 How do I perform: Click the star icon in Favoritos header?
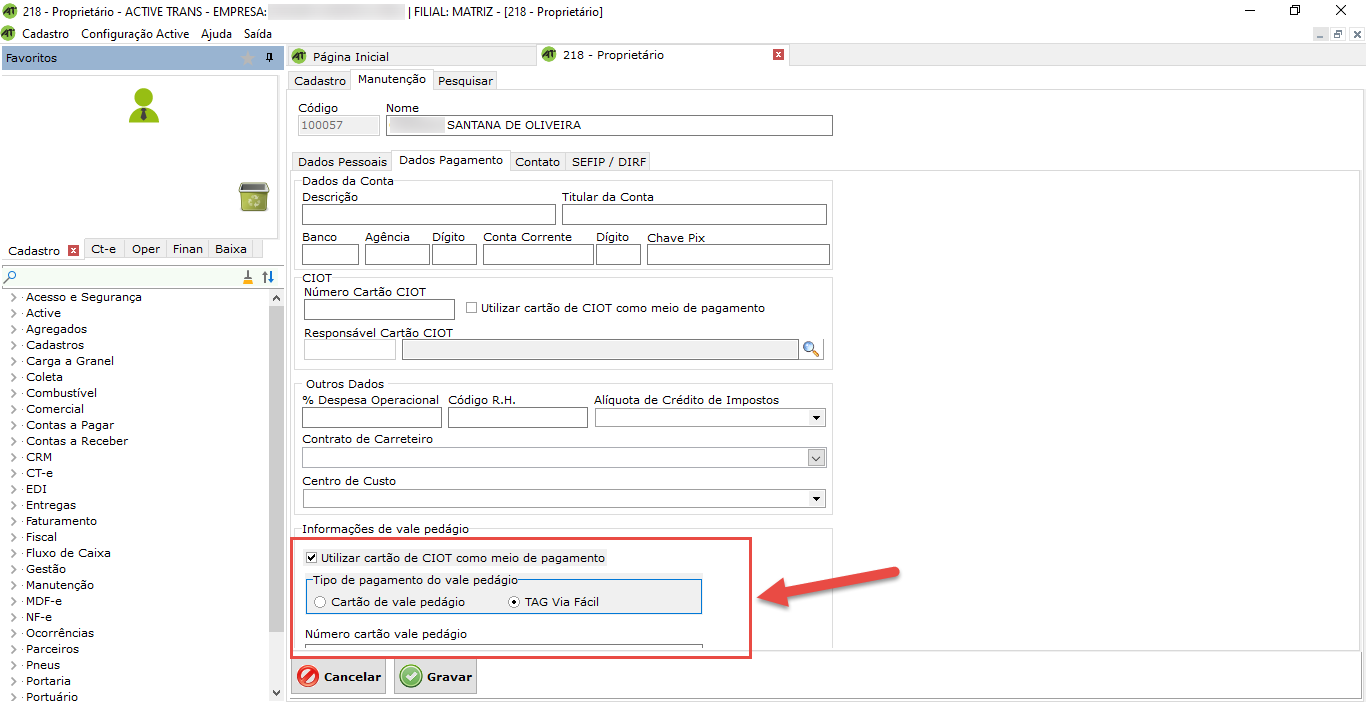248,58
